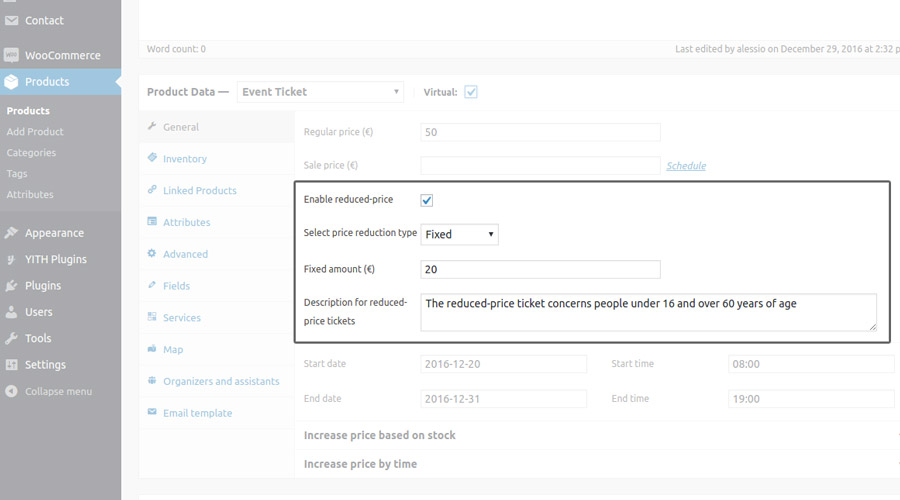This screenshot has height=500, width=900.
Task: Open the Tools menu label
Action: point(38,338)
